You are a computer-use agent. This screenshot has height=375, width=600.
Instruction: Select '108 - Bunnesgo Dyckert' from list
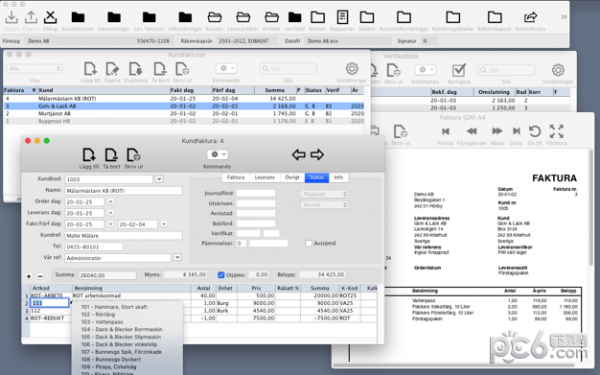click(x=111, y=360)
